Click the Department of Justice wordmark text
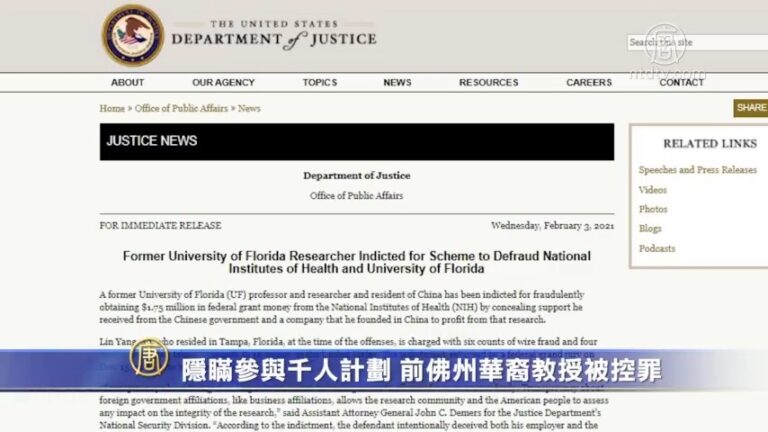Screen dimensions: 768x432 pyautogui.click(x=274, y=35)
